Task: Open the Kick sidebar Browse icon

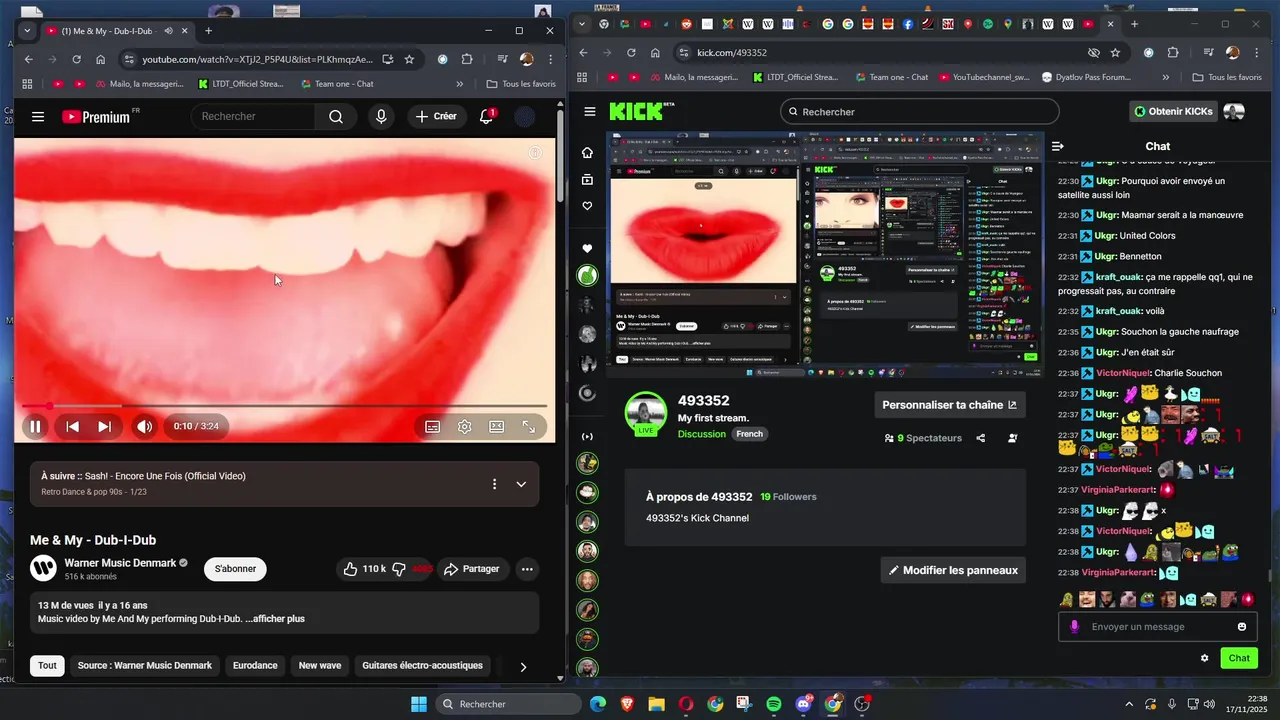Action: [587, 179]
